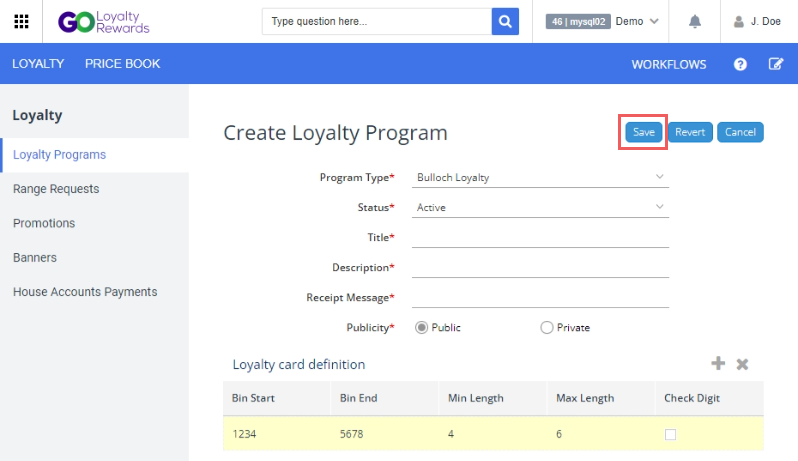The image size is (798, 461).
Task: Expand the Status dropdown showing Active
Action: [x=540, y=207]
